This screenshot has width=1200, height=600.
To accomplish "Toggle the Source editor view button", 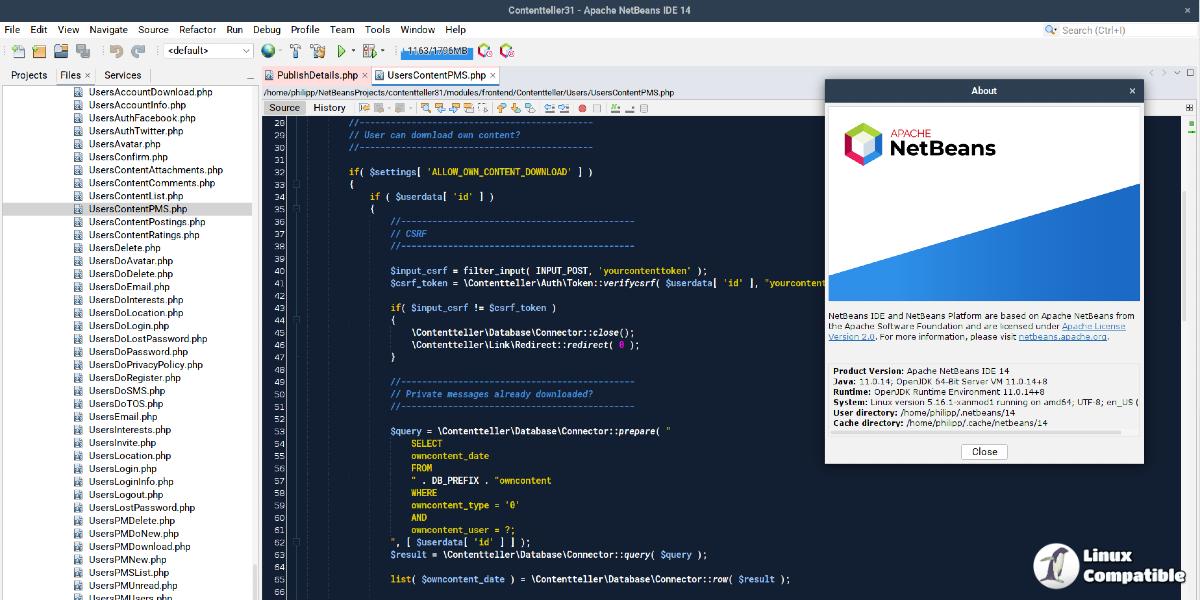I will pyautogui.click(x=284, y=108).
